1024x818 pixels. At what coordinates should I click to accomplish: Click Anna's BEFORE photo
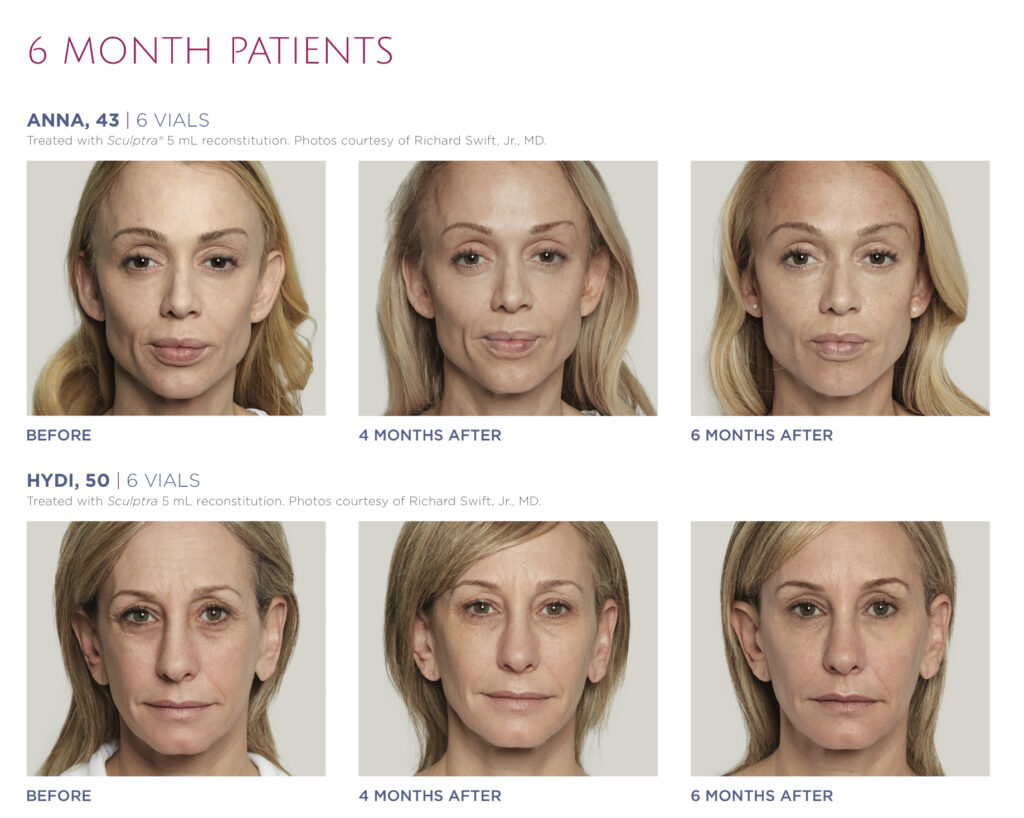point(176,288)
